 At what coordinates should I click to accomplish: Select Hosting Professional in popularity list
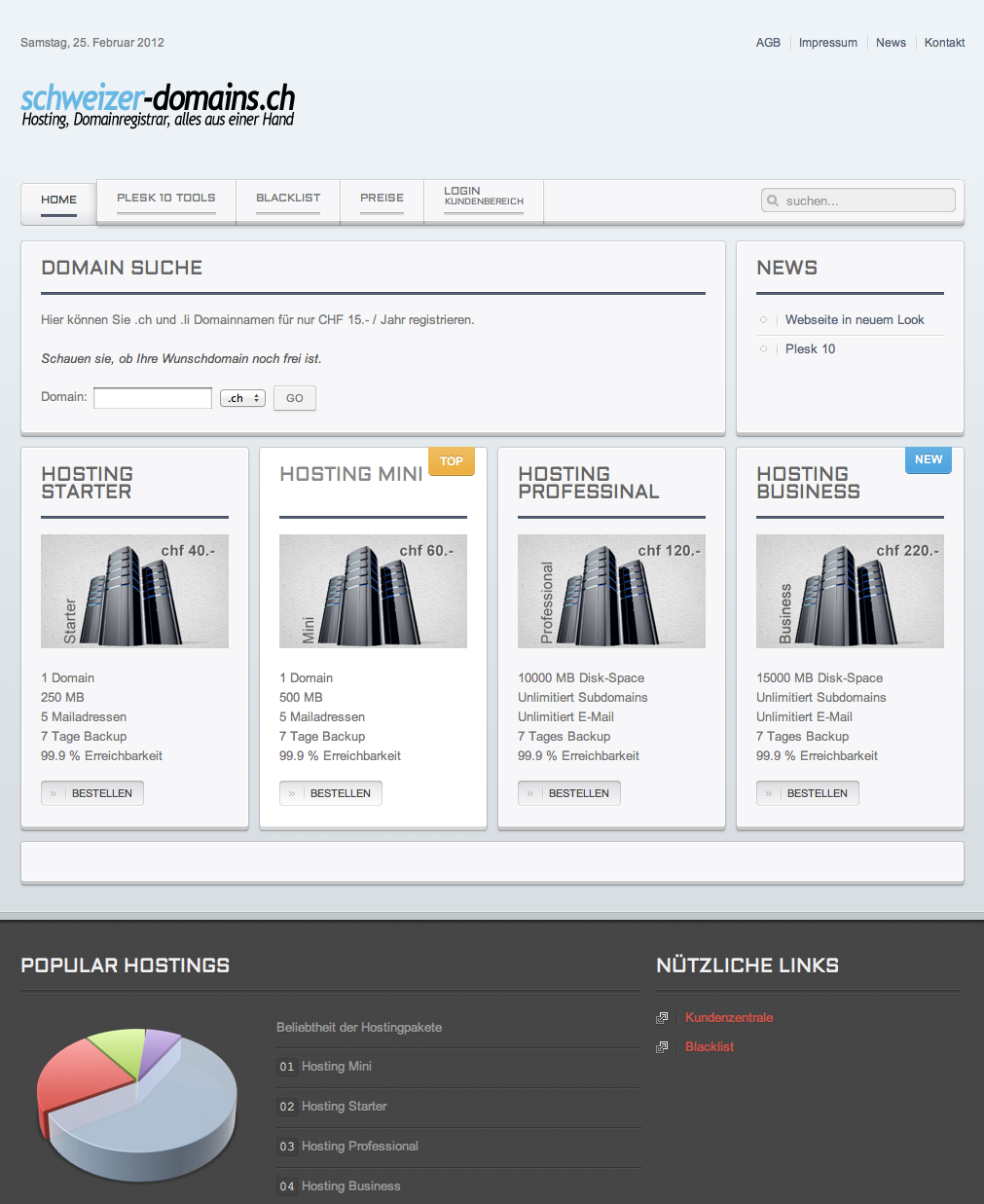359,1147
